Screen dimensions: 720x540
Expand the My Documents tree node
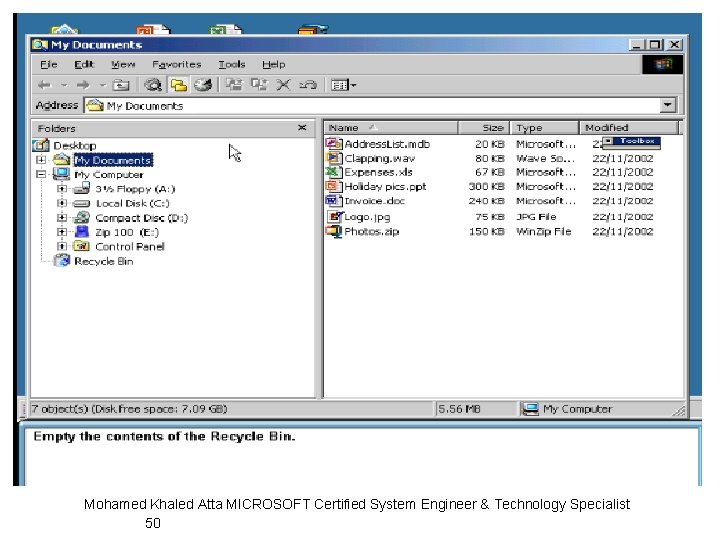click(x=41, y=160)
